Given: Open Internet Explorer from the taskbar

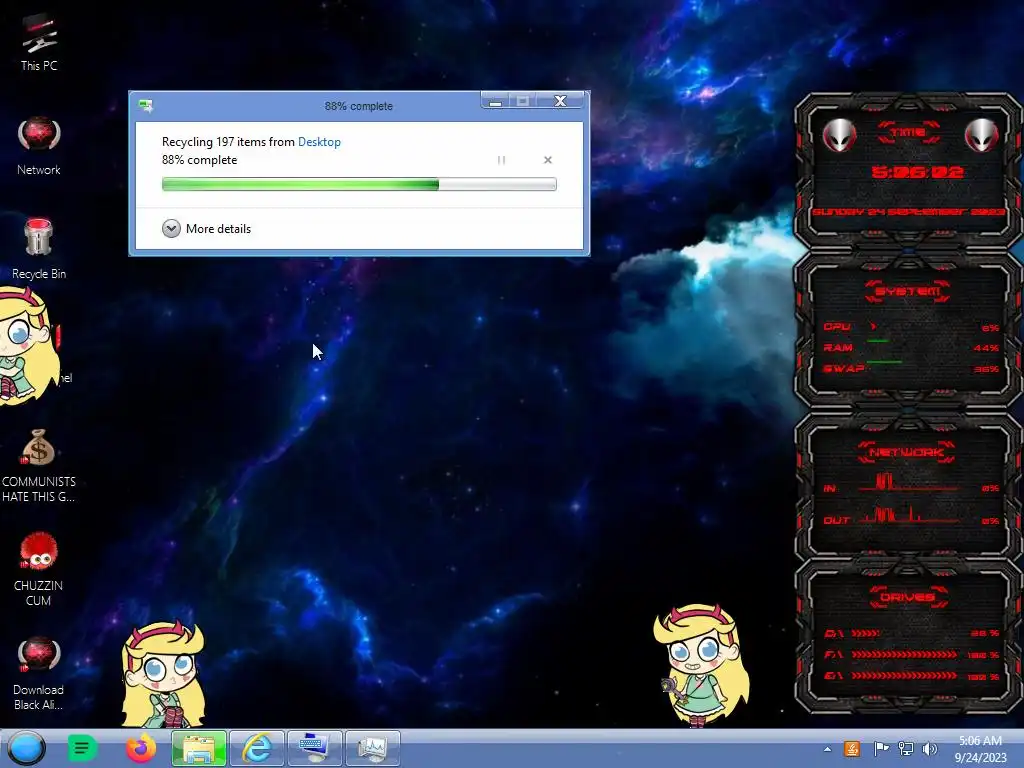Looking at the screenshot, I should [257, 748].
